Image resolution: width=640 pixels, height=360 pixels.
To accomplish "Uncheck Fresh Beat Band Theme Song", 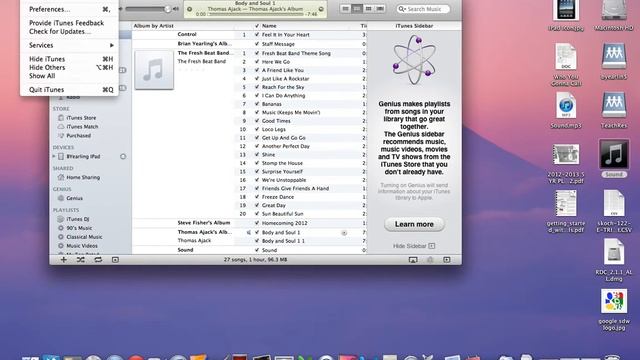I will click(257, 53).
